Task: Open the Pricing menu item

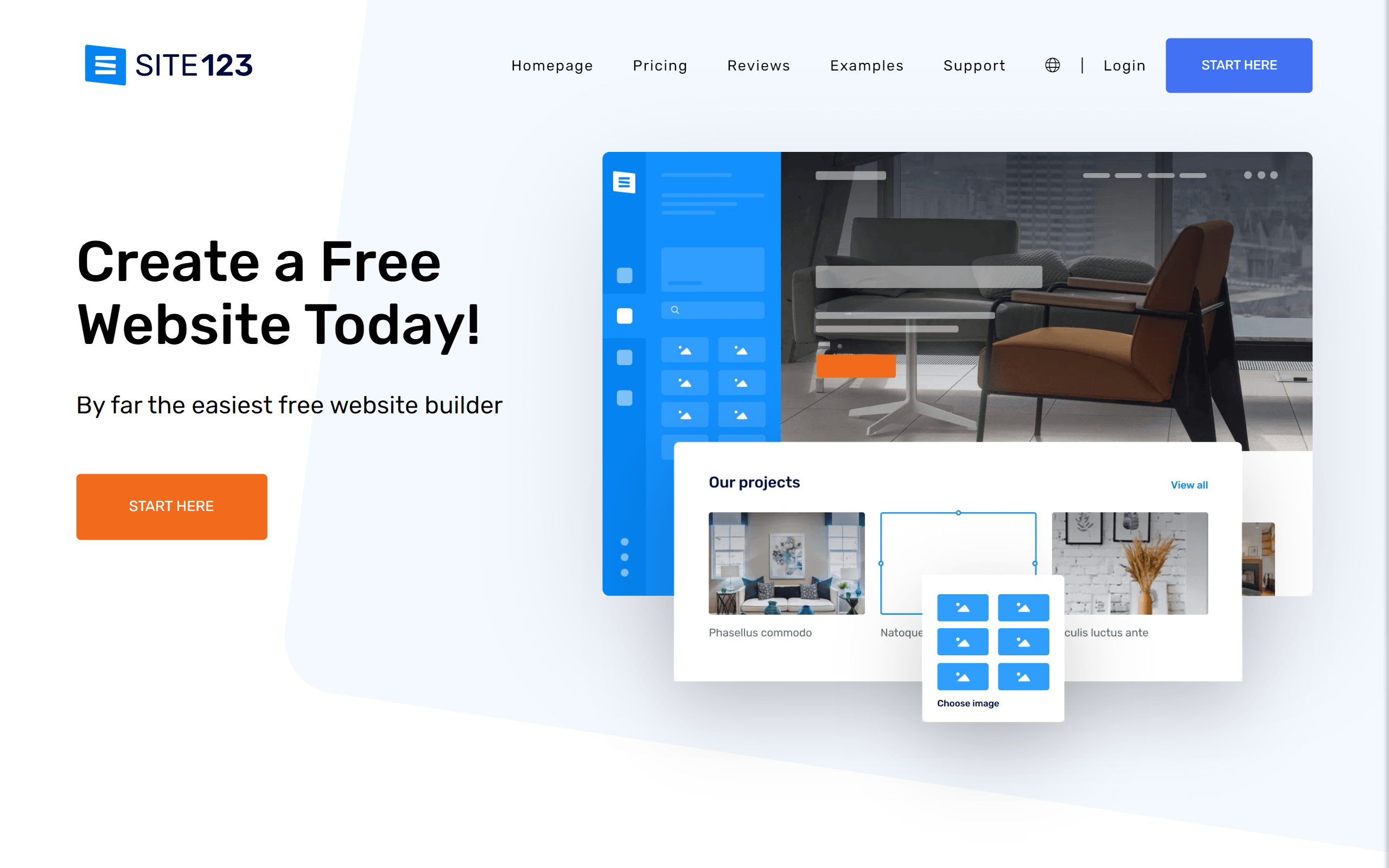Action: tap(660, 65)
